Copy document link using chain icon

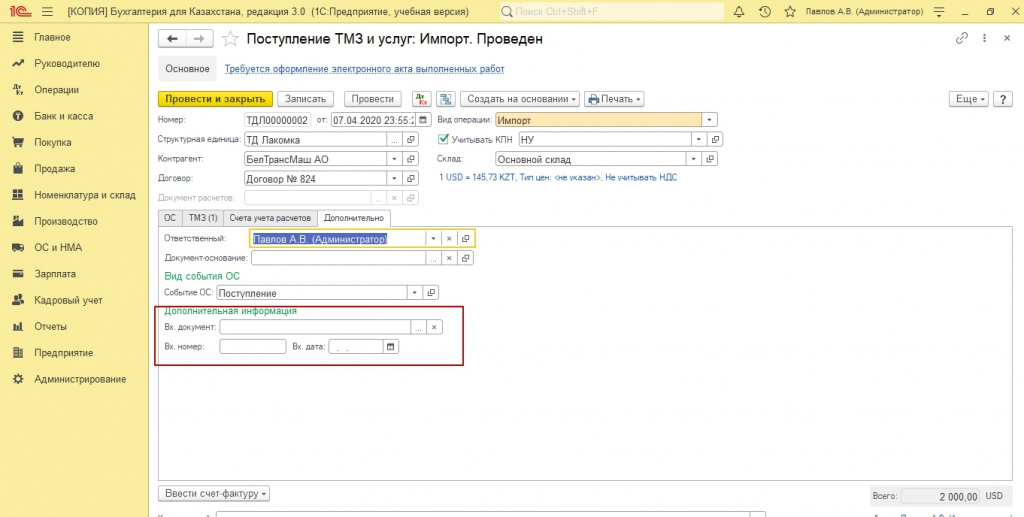962,38
